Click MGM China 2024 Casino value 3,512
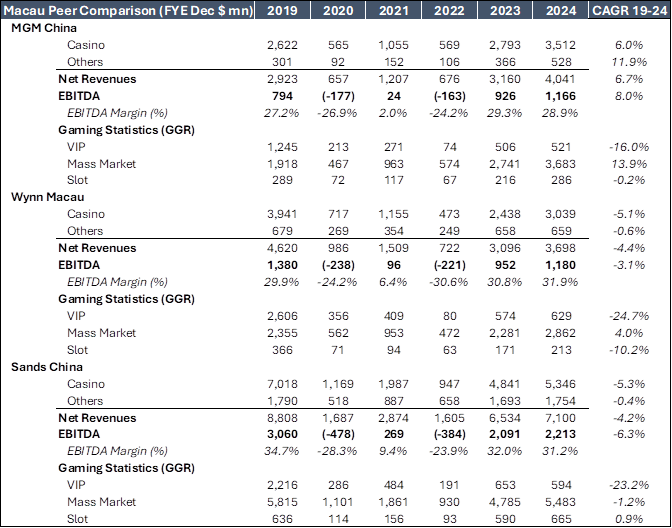The image size is (672, 528). [561, 45]
